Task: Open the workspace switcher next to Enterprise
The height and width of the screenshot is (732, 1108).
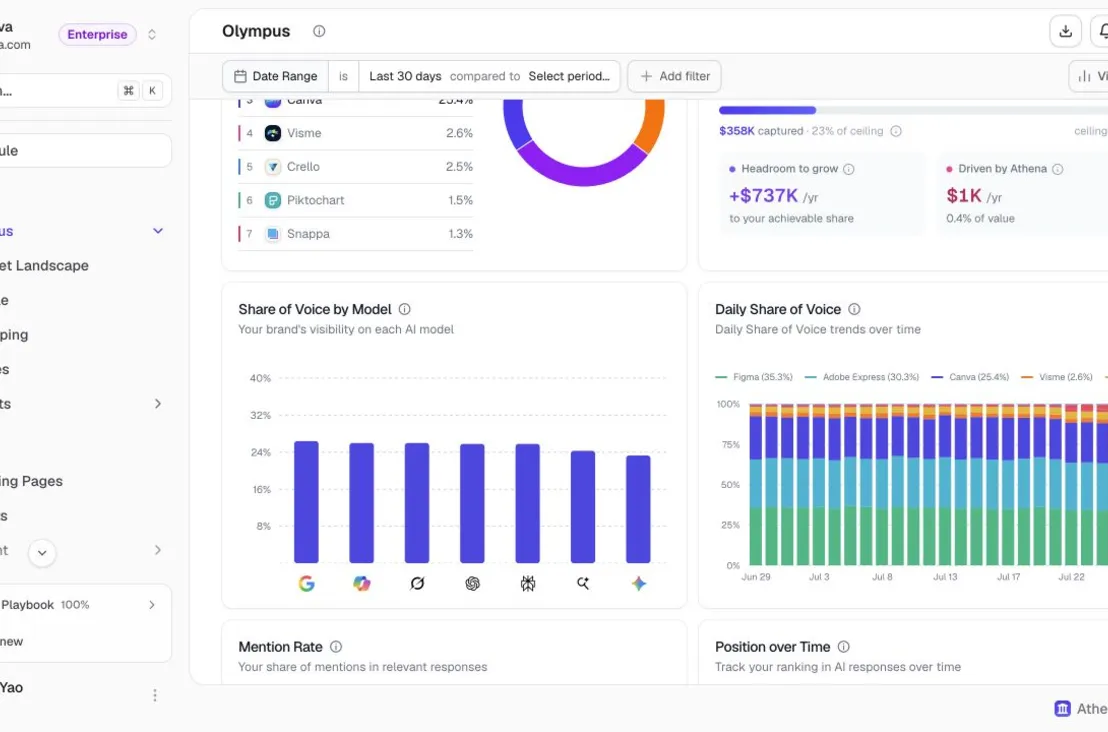Action: tap(152, 35)
